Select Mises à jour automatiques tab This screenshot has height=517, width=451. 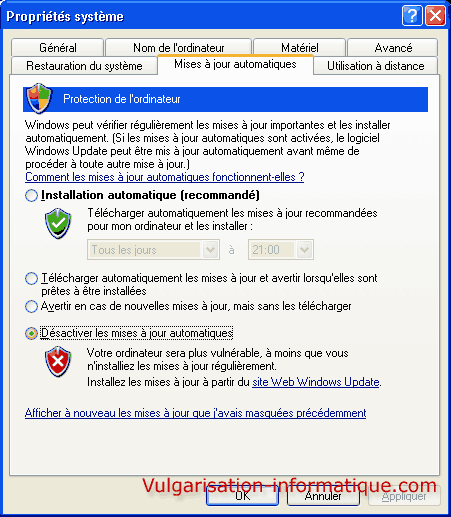point(235,64)
